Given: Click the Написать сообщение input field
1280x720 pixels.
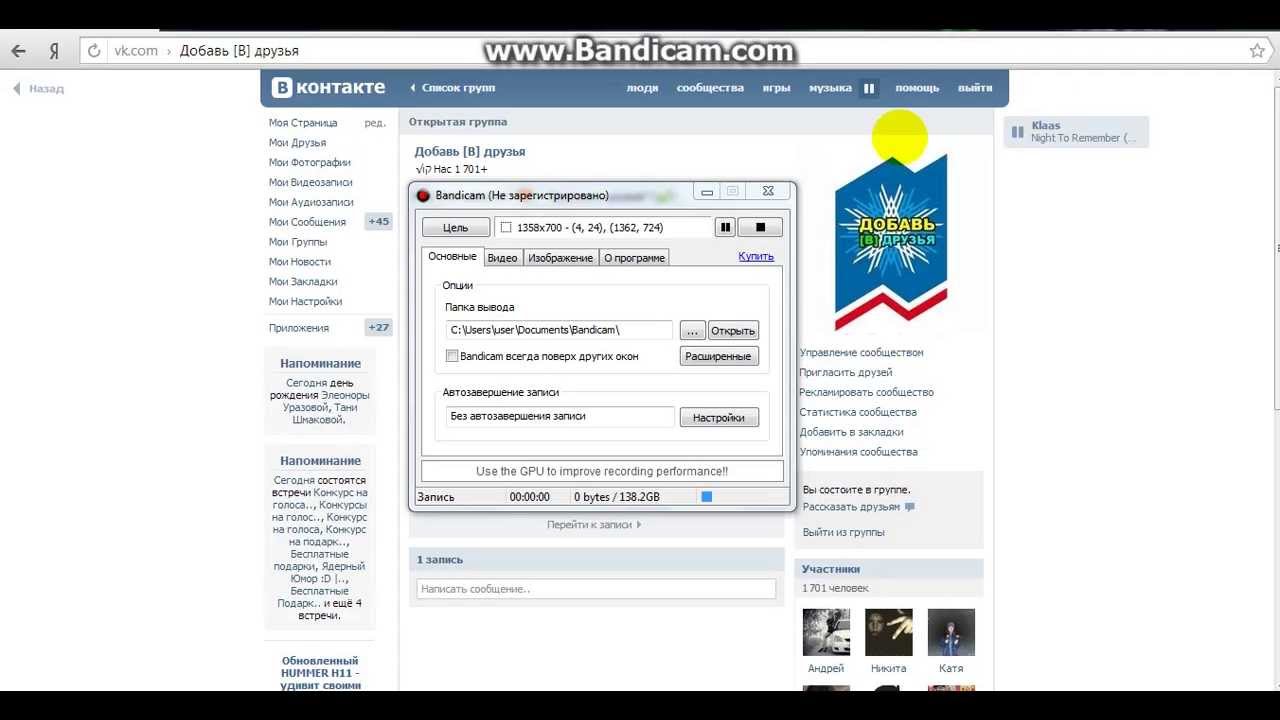Looking at the screenshot, I should (596, 589).
